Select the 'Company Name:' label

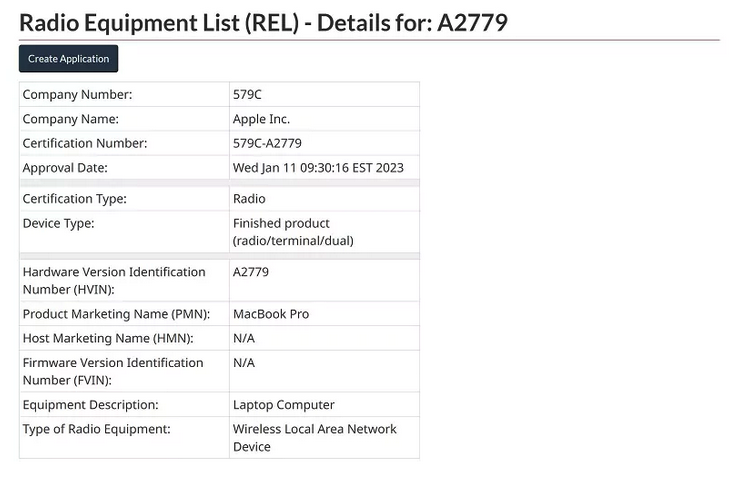click(71, 119)
